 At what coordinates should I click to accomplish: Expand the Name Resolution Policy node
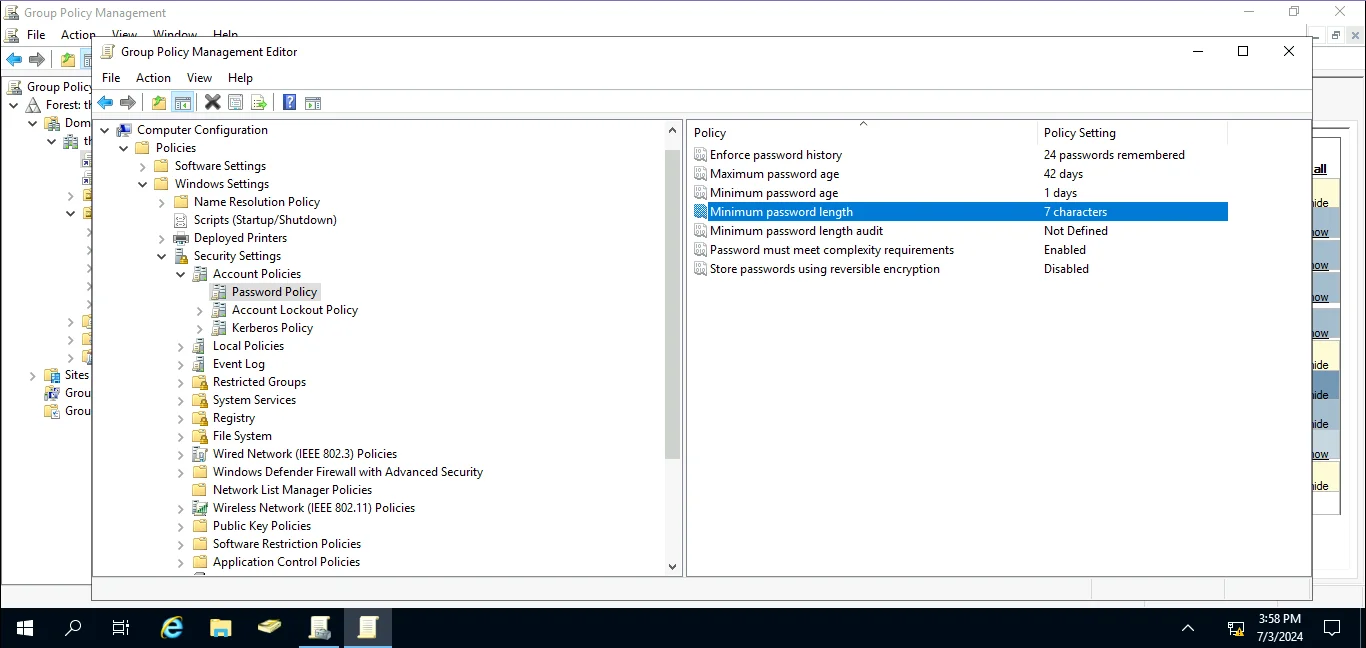click(x=161, y=202)
